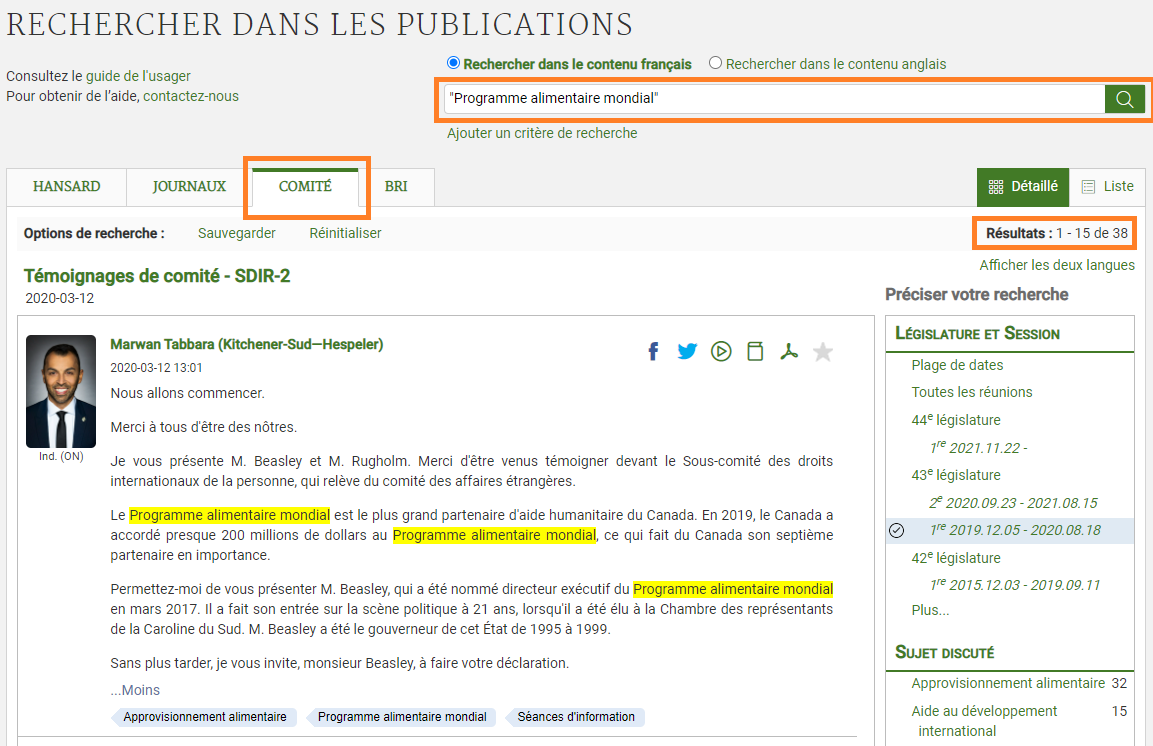The image size is (1153, 746).
Task: Open the publication document icon beside the video icon
Action: [755, 351]
